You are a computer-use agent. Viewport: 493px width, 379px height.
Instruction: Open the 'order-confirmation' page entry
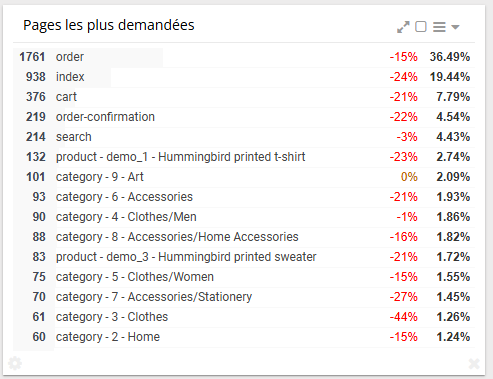click(x=244, y=117)
